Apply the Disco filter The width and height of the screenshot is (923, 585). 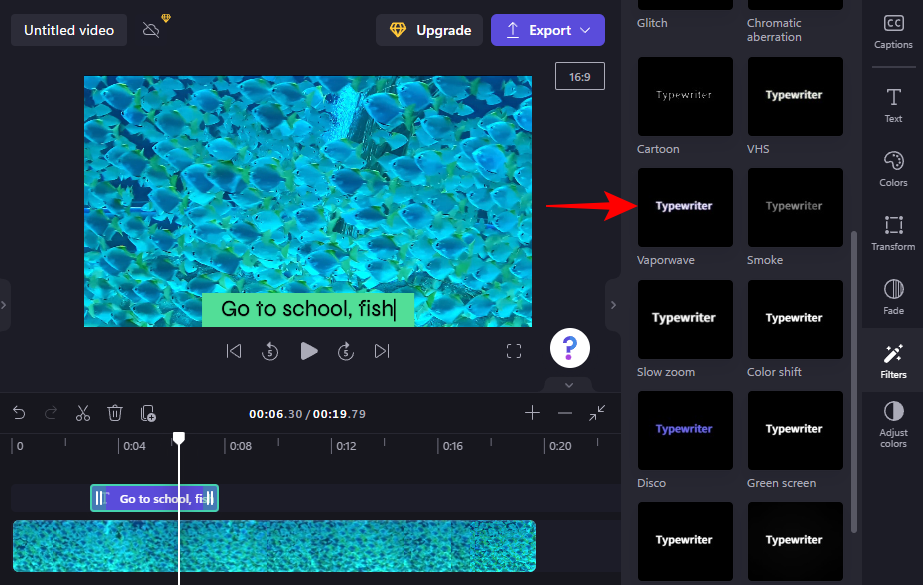click(x=684, y=430)
